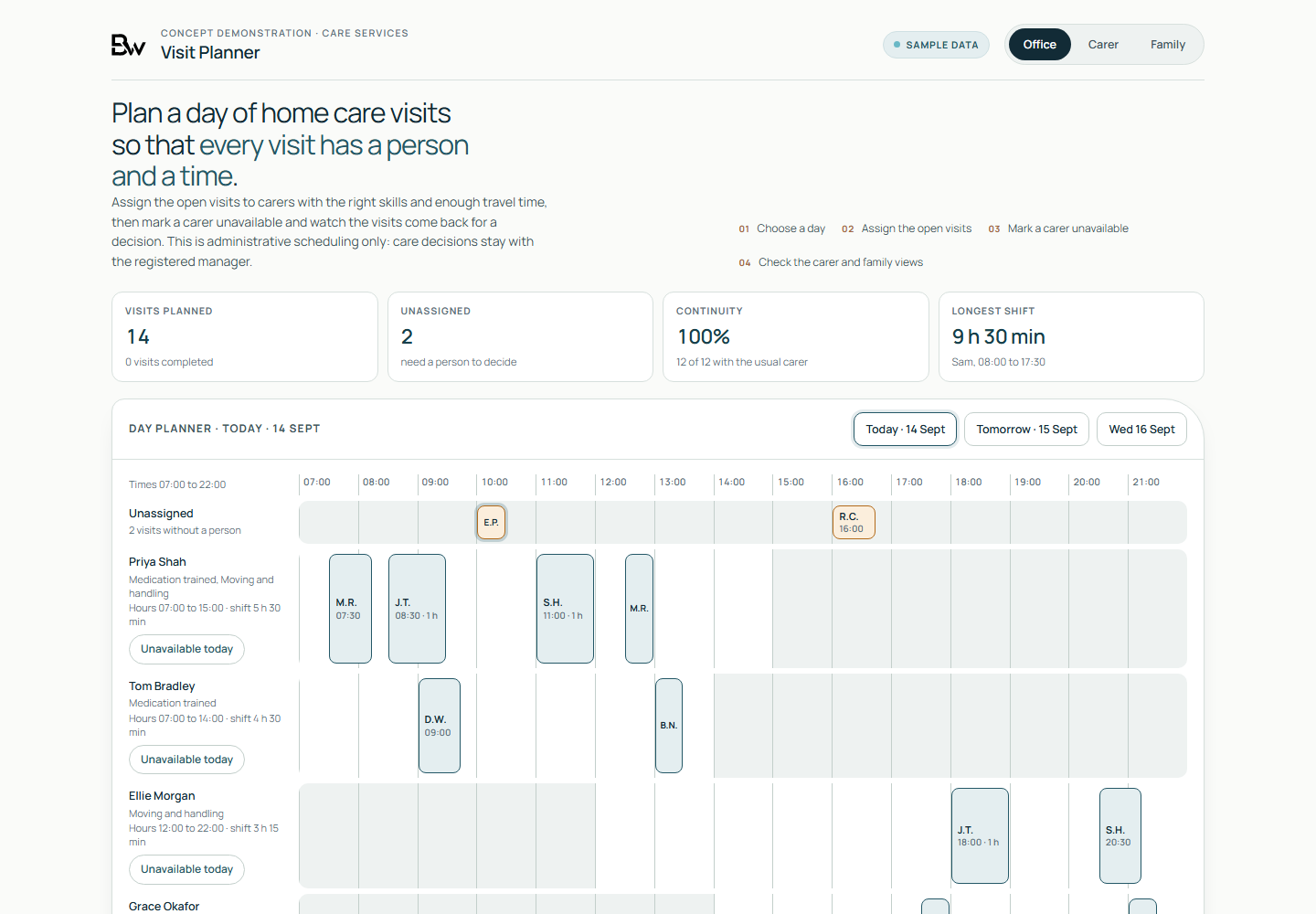Click the 07:00 time header

(x=317, y=483)
